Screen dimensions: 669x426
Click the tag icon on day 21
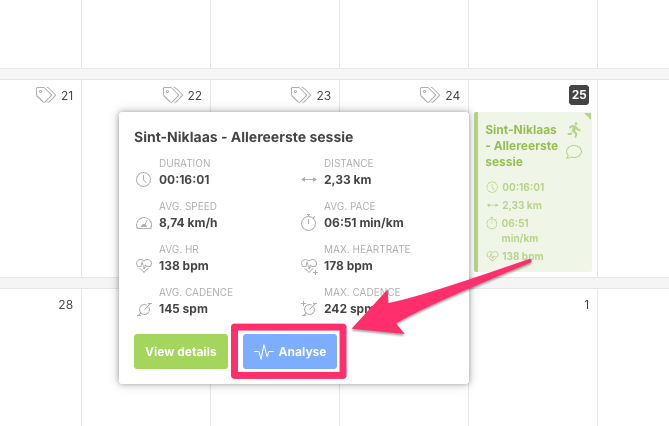tap(45, 95)
